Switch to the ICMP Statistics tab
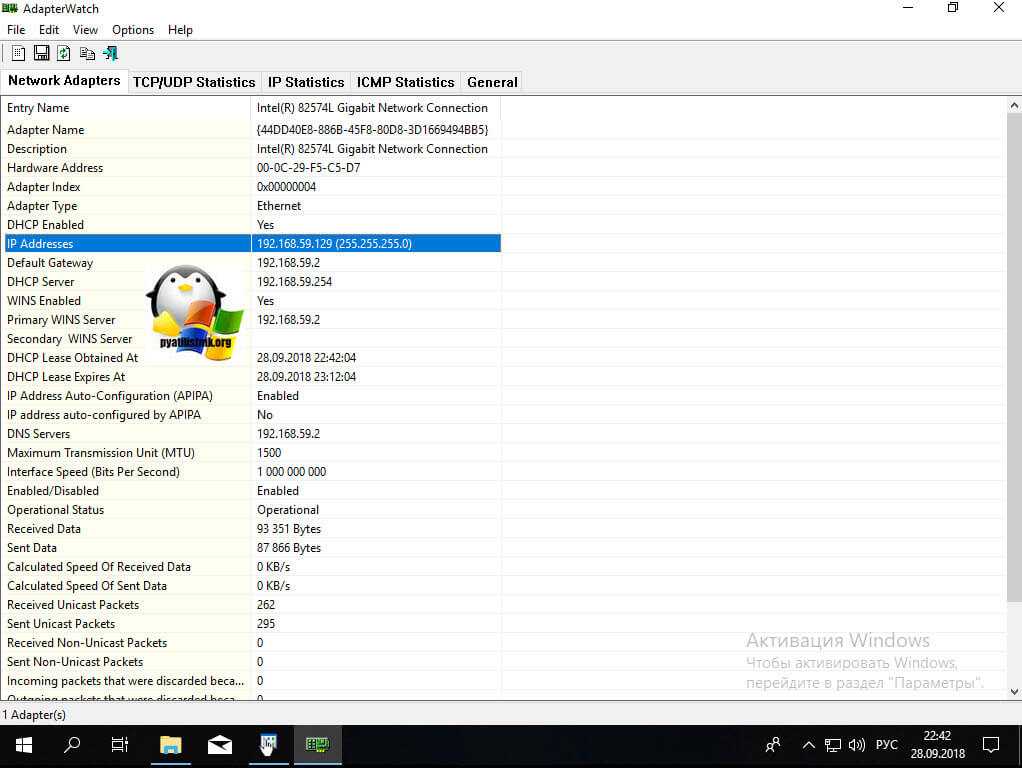The image size is (1022, 768). coord(405,82)
